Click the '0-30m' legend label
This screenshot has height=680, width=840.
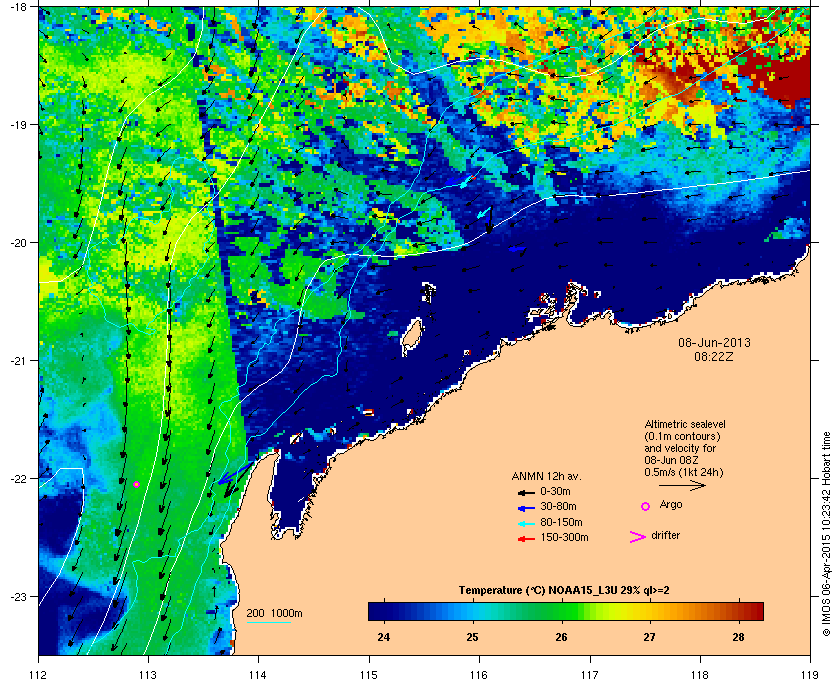point(555,491)
